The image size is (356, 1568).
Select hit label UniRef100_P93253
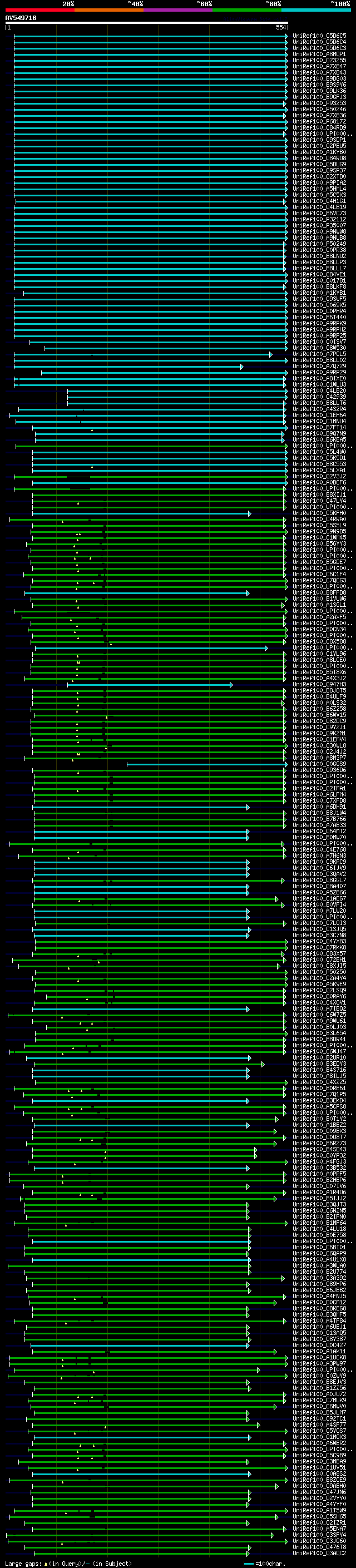(x=319, y=103)
